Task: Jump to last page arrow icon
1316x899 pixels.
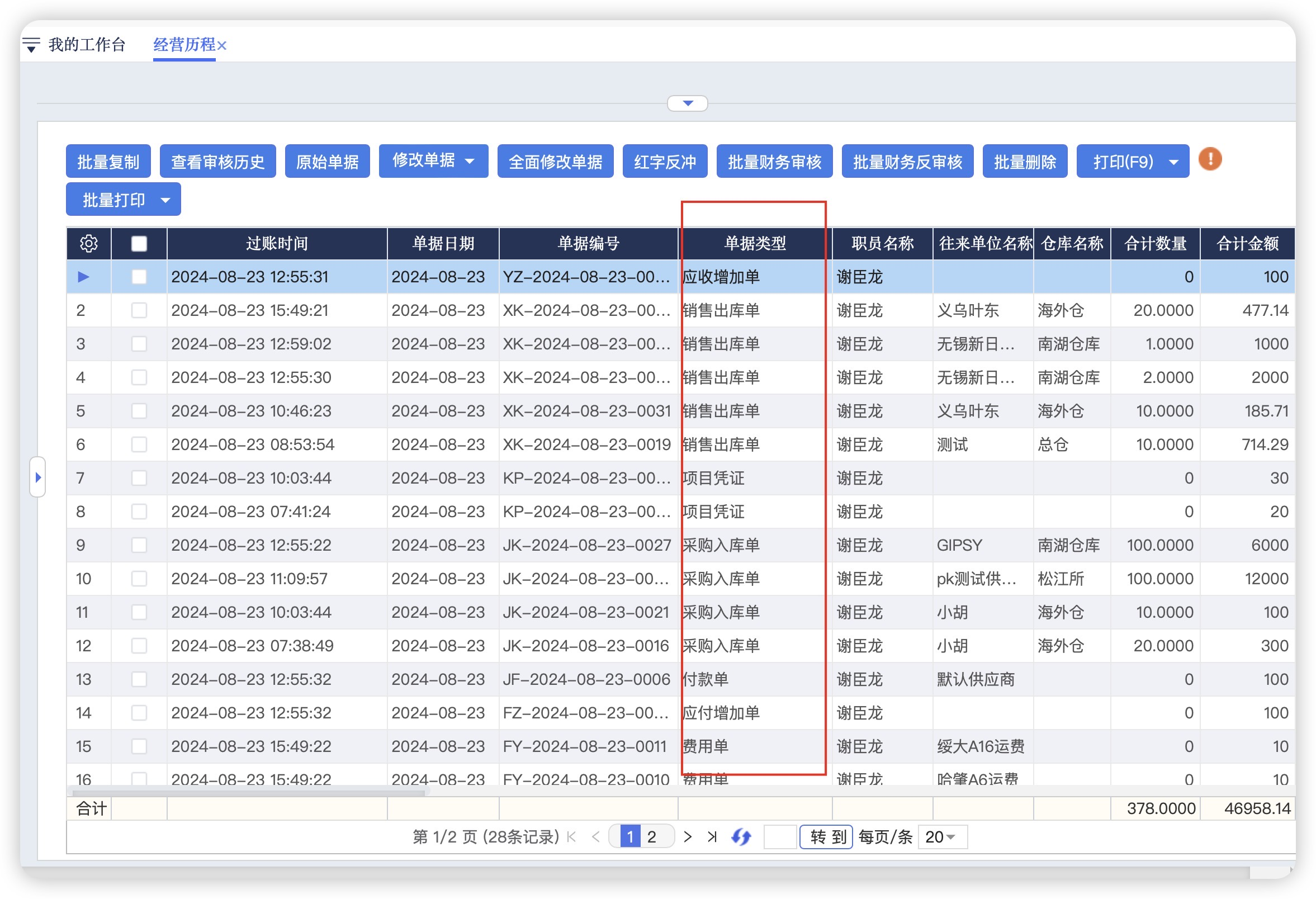Action: pyautogui.click(x=712, y=837)
